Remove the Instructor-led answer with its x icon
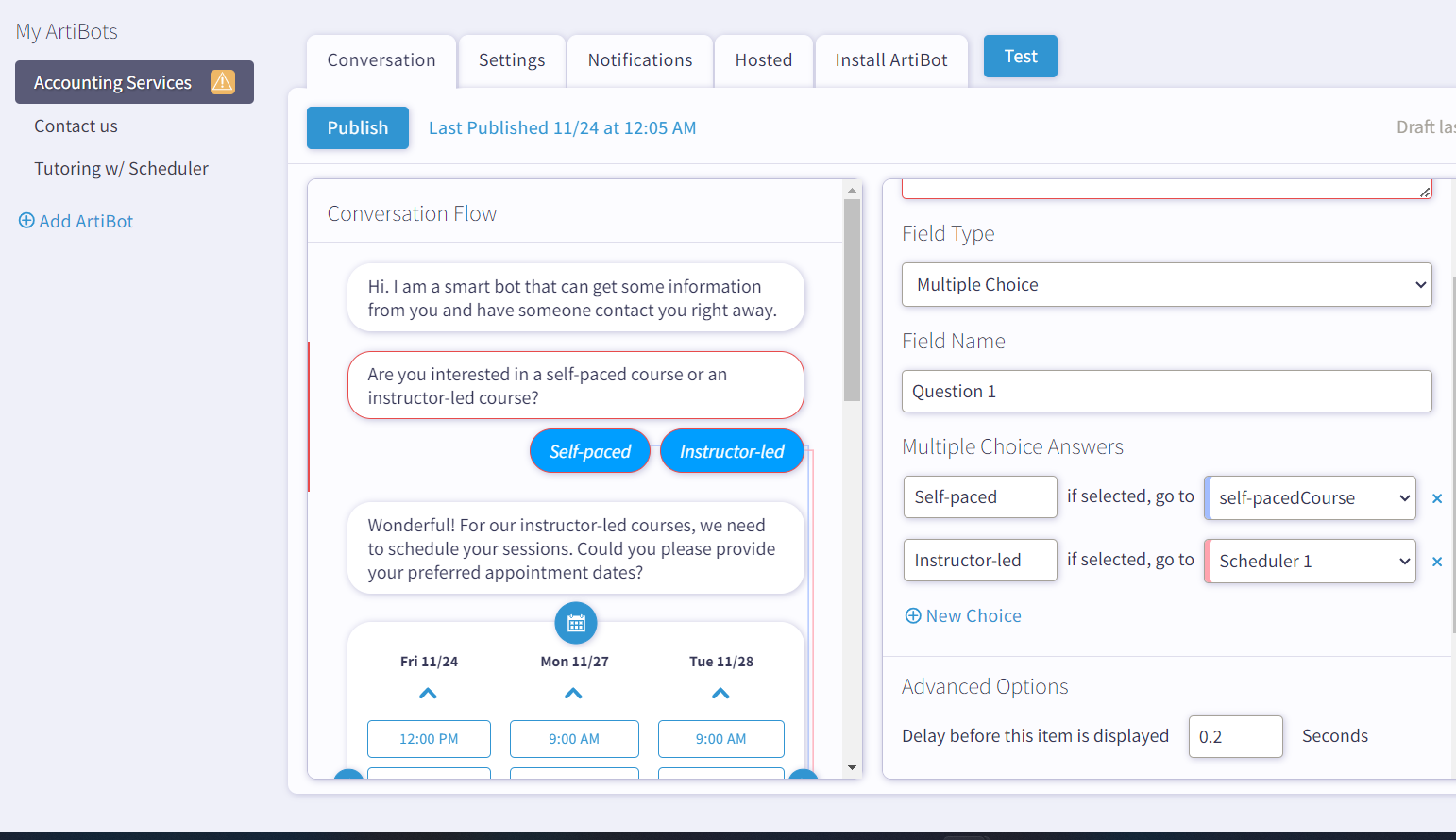This screenshot has height=840, width=1456. (x=1437, y=561)
